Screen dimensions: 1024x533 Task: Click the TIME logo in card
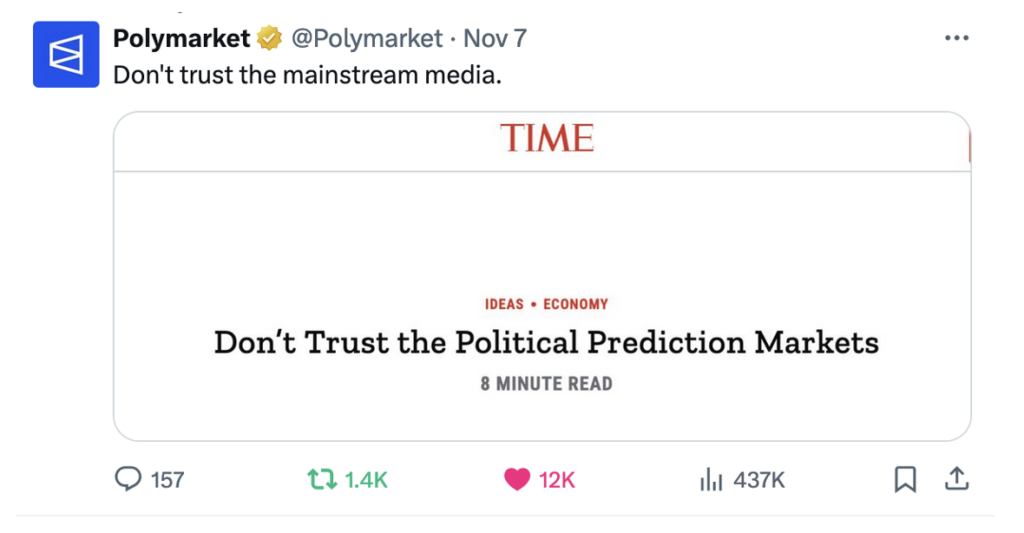click(x=546, y=138)
